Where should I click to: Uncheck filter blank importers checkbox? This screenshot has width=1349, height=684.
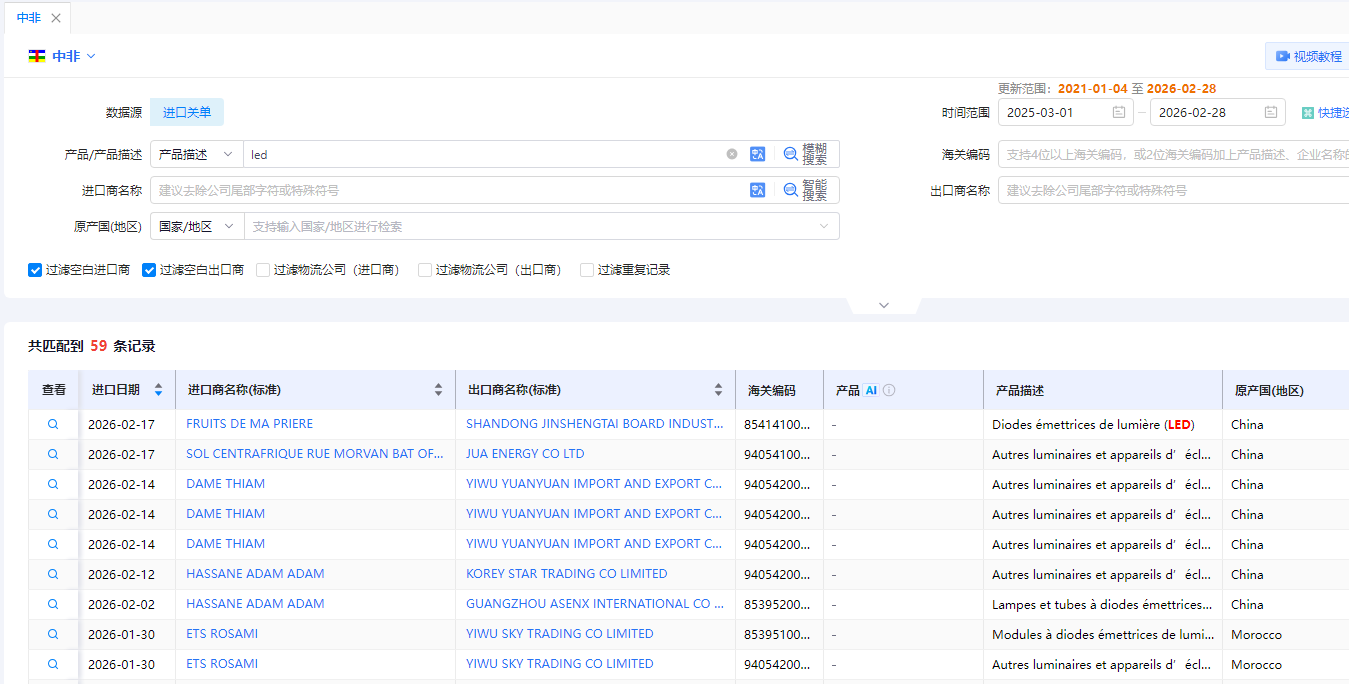tap(36, 270)
